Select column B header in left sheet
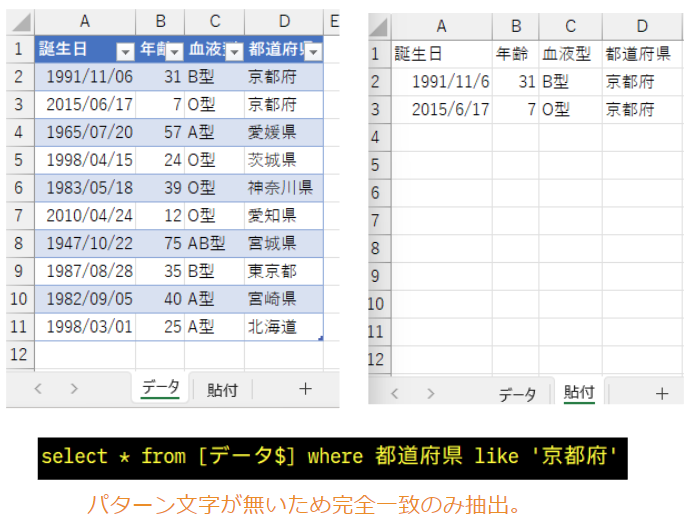This screenshot has height=527, width=685. click(160, 21)
